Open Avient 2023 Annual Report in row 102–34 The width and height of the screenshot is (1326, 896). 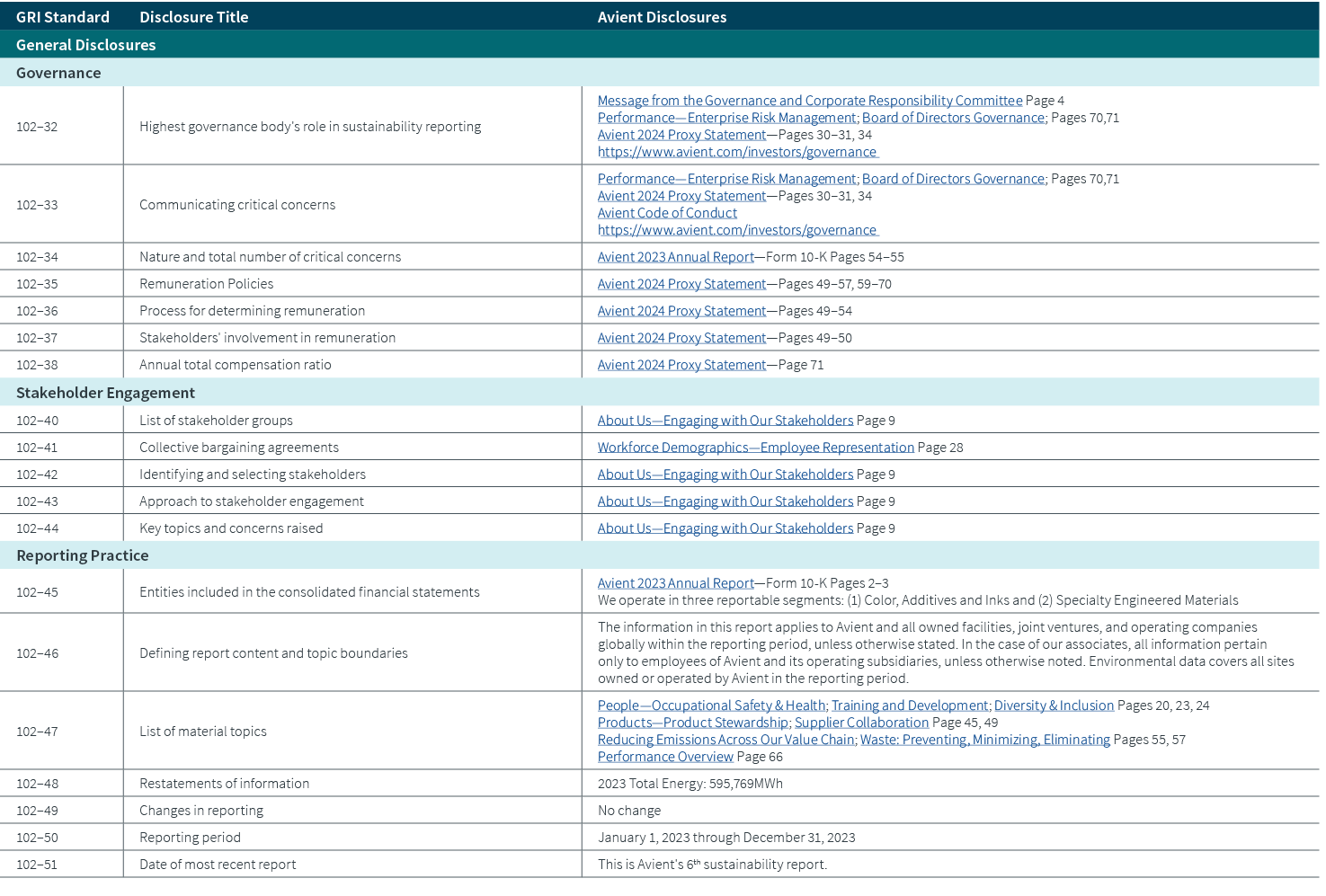click(674, 256)
